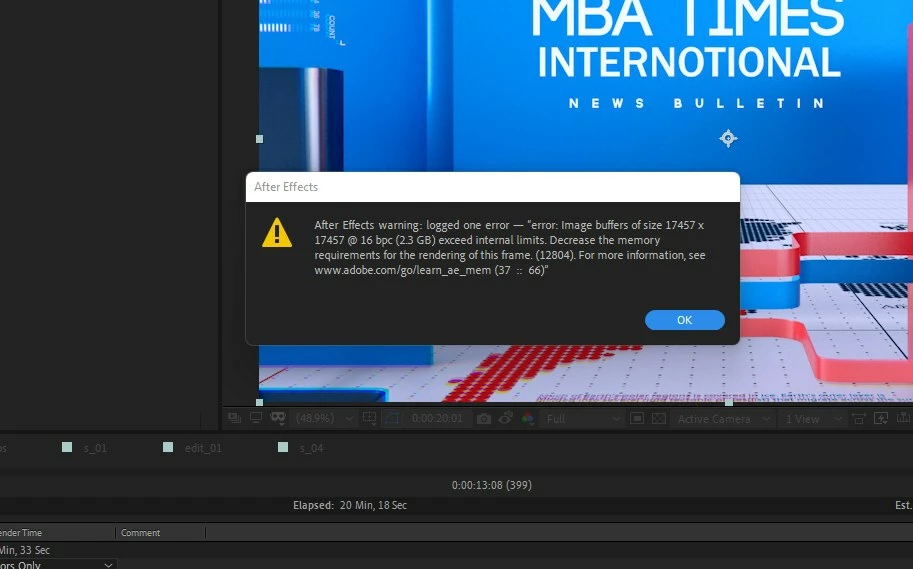Viewport: 913px width, 569px height.
Task: Click the Min, 33 Sec render time value
Action: 25,550
